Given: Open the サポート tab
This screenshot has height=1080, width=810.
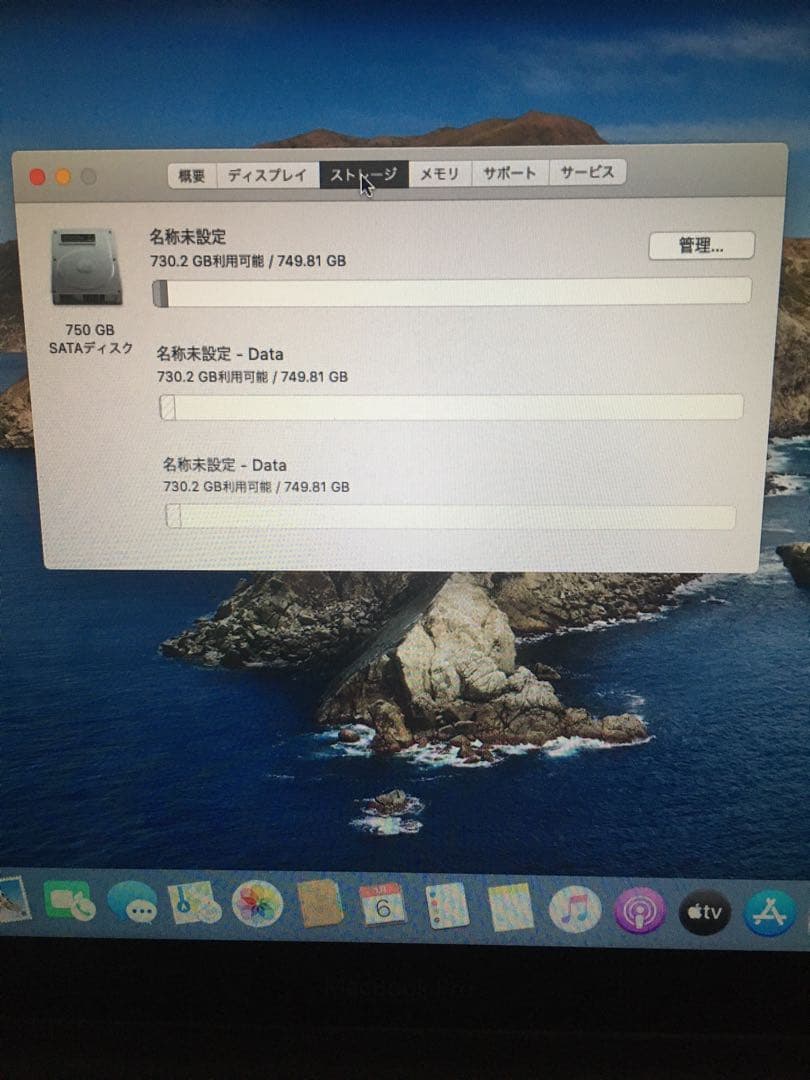Looking at the screenshot, I should 512,172.
